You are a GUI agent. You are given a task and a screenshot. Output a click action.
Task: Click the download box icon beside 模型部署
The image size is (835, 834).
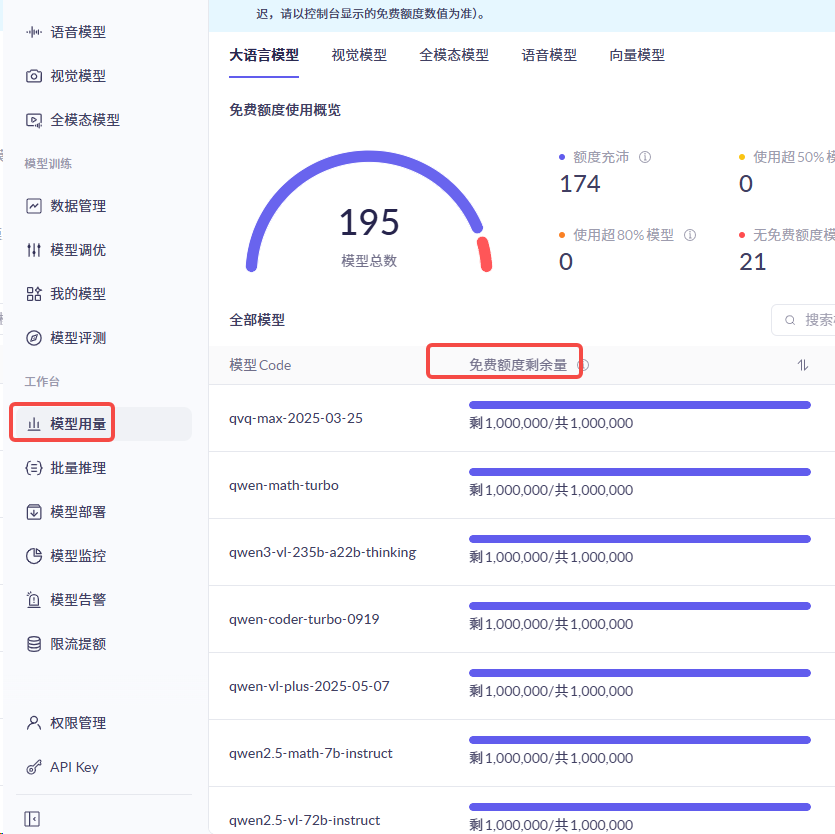click(x=34, y=512)
